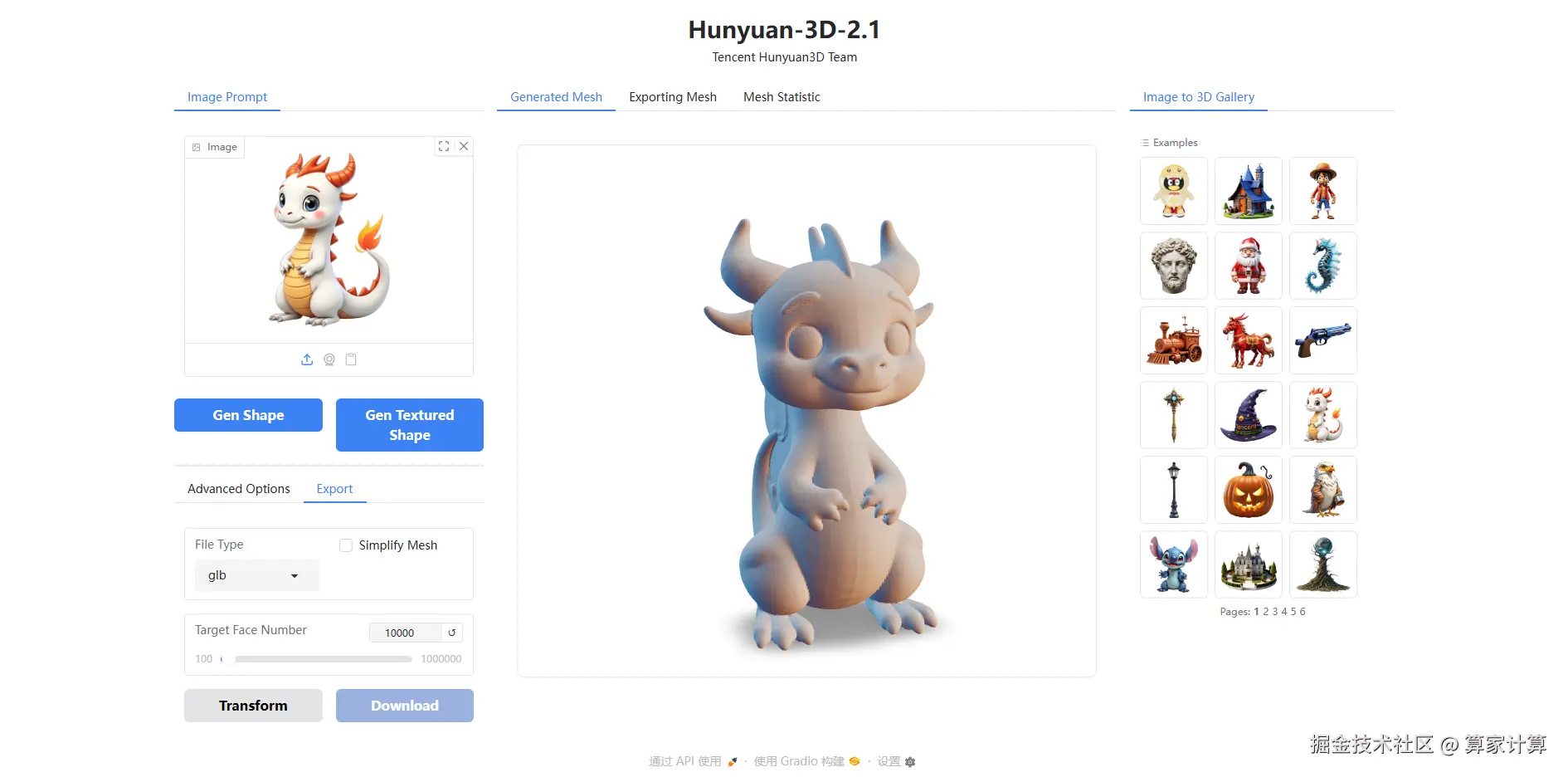The width and height of the screenshot is (1568, 777).
Task: Click the Target Face Number input field
Action: tap(406, 633)
